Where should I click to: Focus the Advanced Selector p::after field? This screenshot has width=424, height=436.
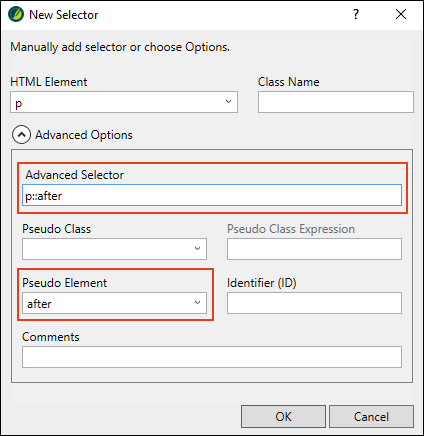[x=212, y=195]
